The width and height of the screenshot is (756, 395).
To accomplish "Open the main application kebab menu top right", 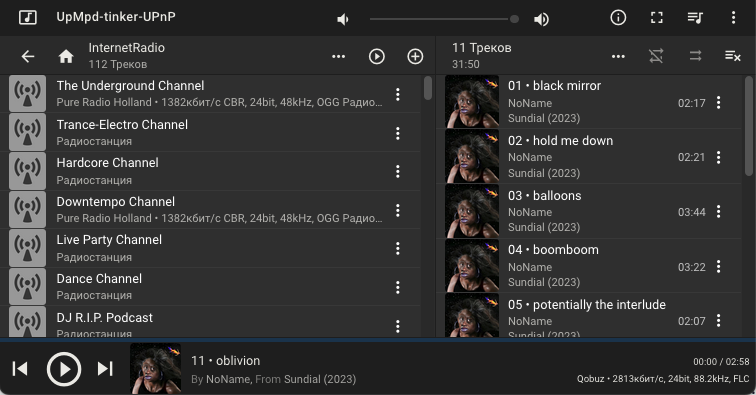I will 733,18.
